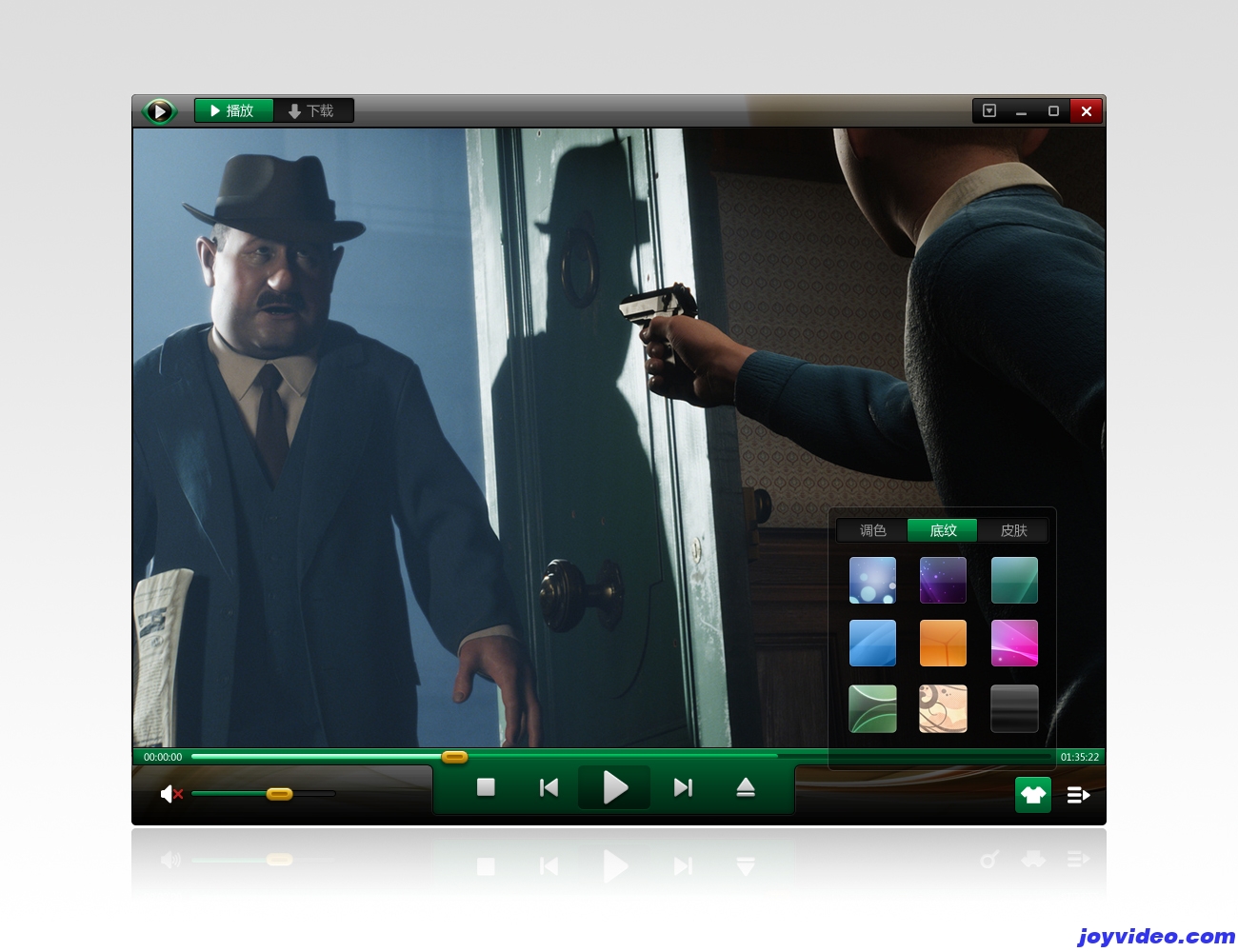The width and height of the screenshot is (1238, 952).
Task: Choose the blue bubbles texture swatch
Action: pos(872,581)
